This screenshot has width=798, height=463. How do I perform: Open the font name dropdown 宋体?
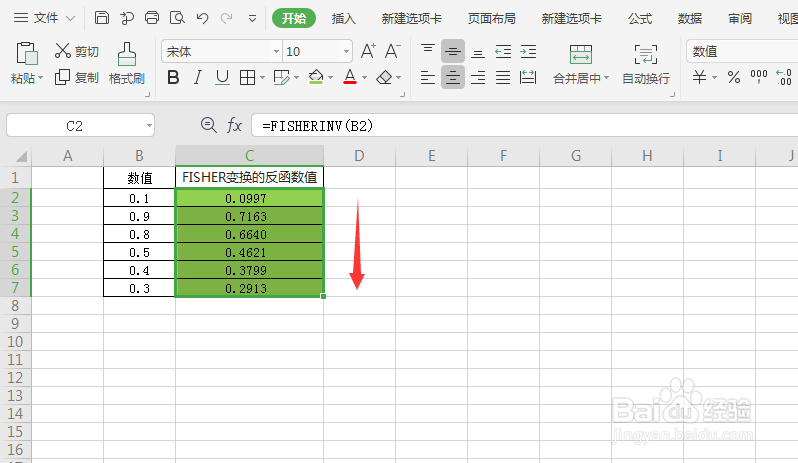pos(276,51)
